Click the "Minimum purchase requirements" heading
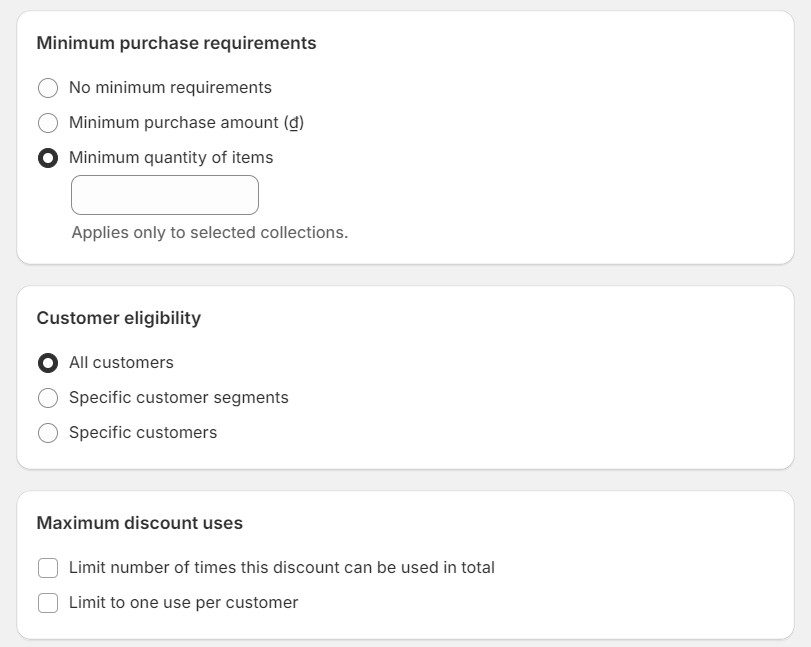Viewport: 811px width, 647px height. pos(176,43)
